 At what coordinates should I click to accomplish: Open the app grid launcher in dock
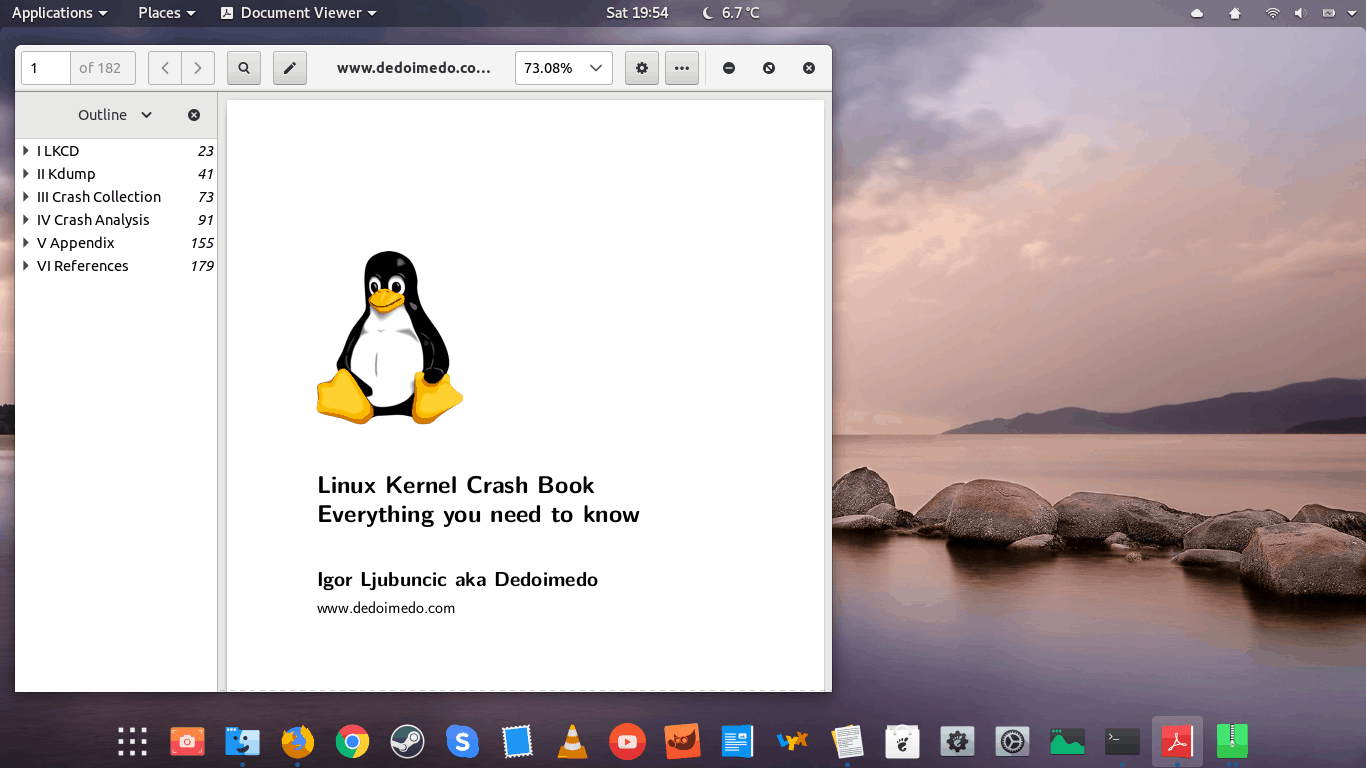[132, 741]
